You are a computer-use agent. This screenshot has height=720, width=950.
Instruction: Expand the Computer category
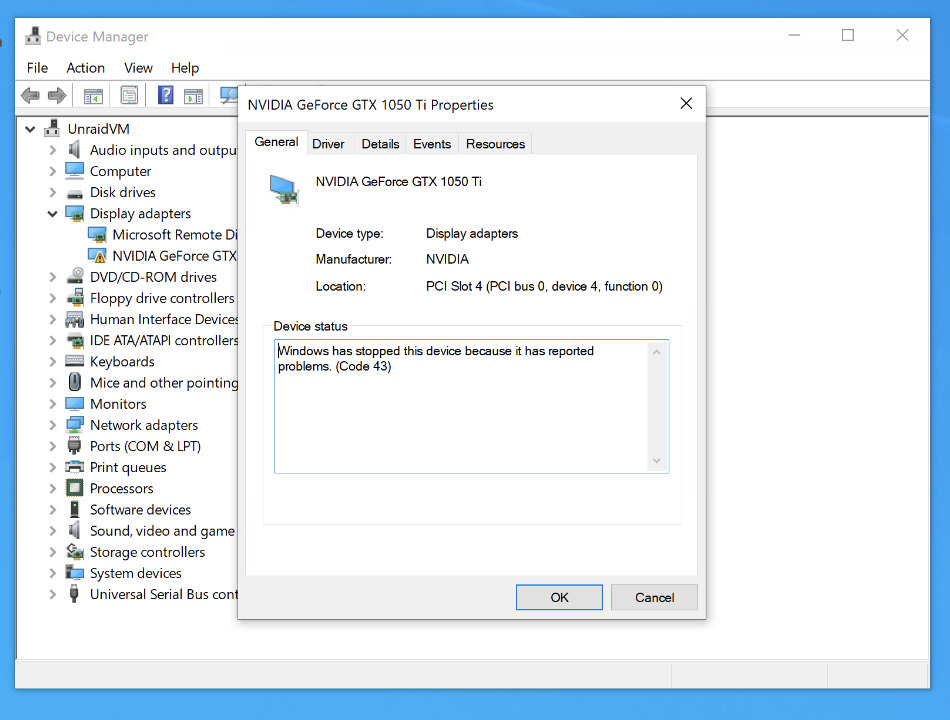pos(53,172)
